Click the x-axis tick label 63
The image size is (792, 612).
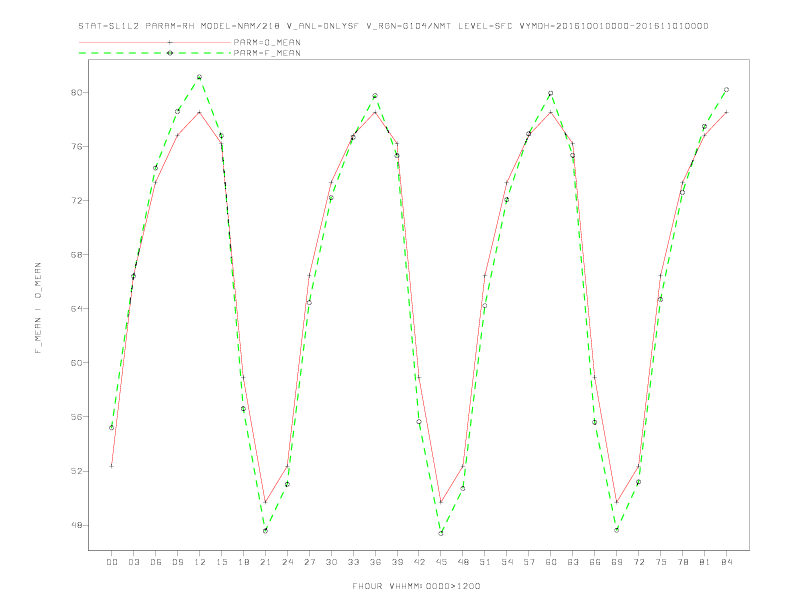click(573, 562)
